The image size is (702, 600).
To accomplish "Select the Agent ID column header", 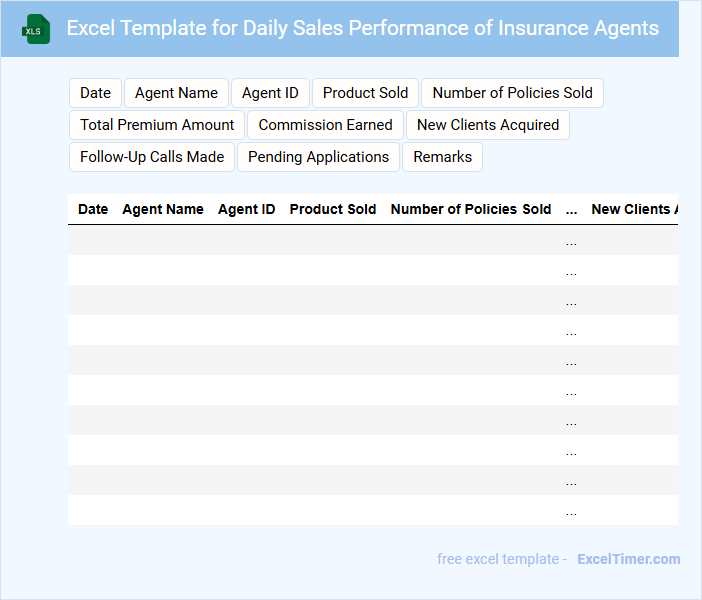I will click(x=246, y=209).
